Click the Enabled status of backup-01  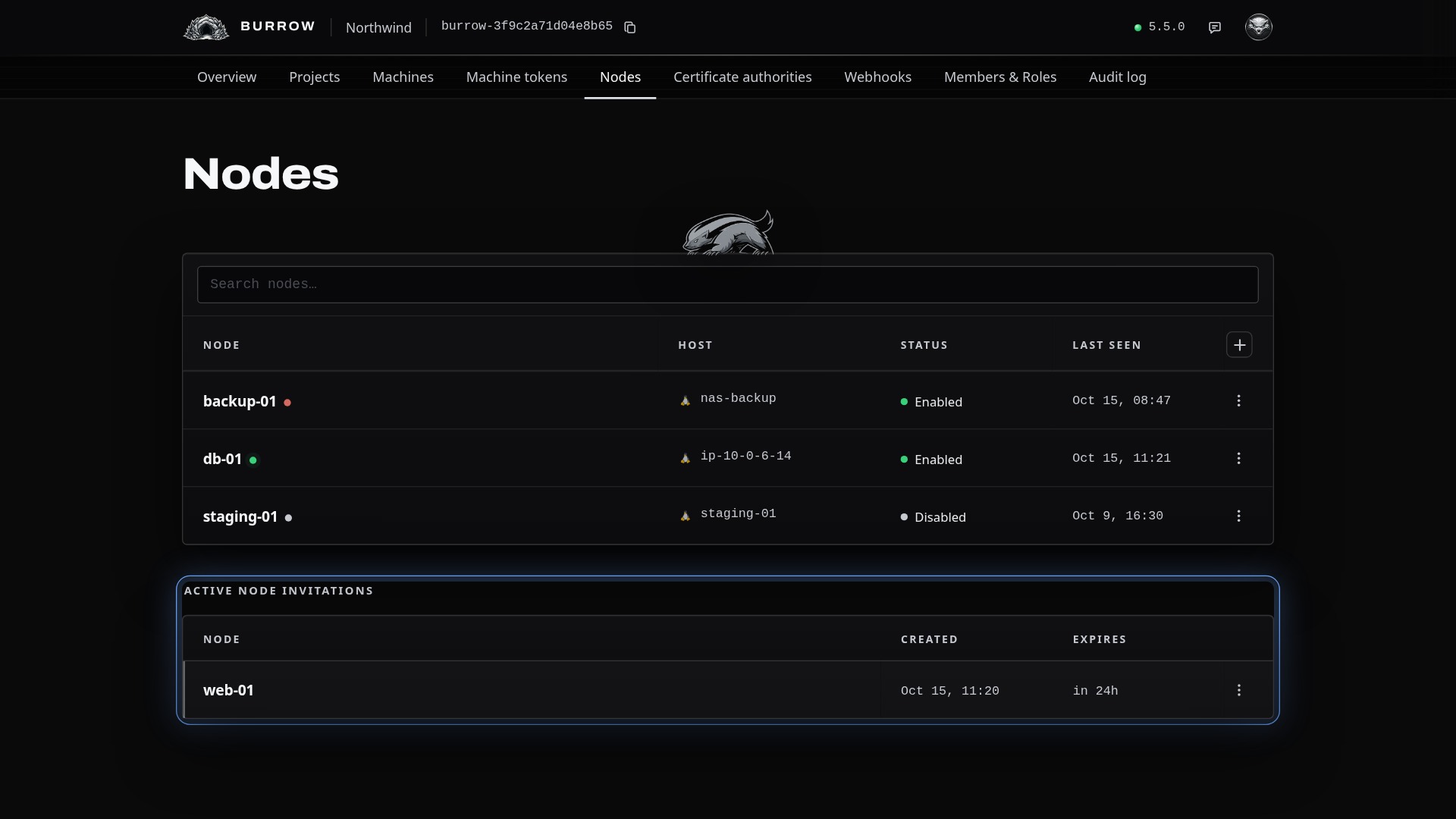[931, 402]
